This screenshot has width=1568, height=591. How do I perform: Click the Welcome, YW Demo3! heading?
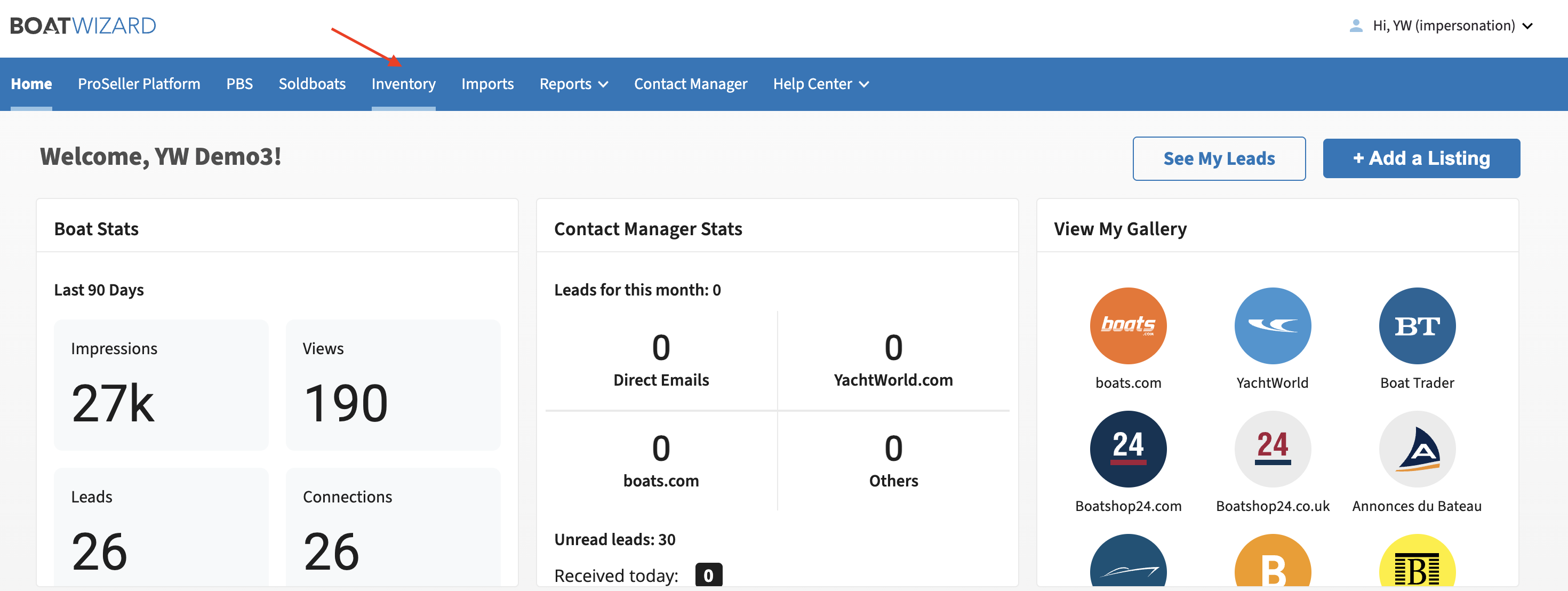point(160,156)
